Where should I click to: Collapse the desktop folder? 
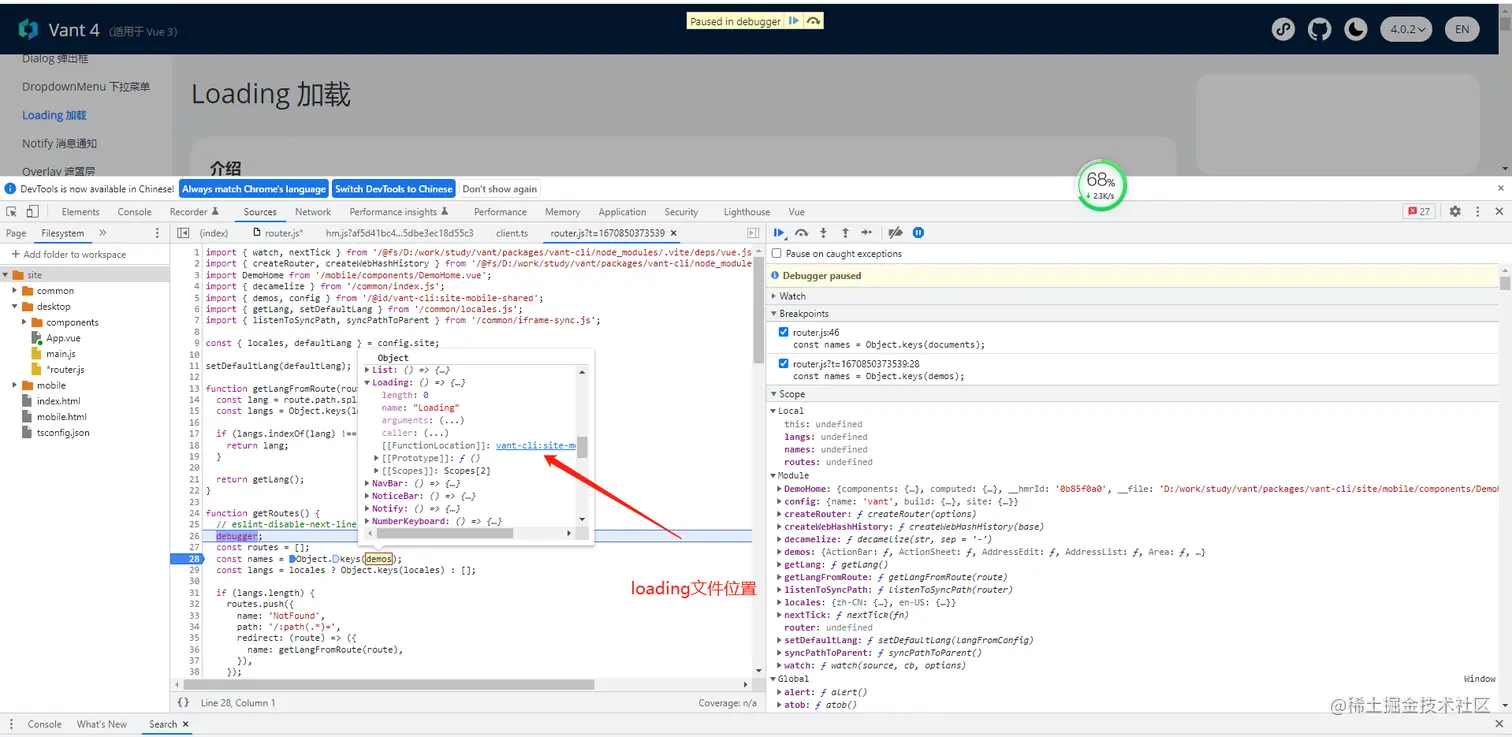[15, 307]
